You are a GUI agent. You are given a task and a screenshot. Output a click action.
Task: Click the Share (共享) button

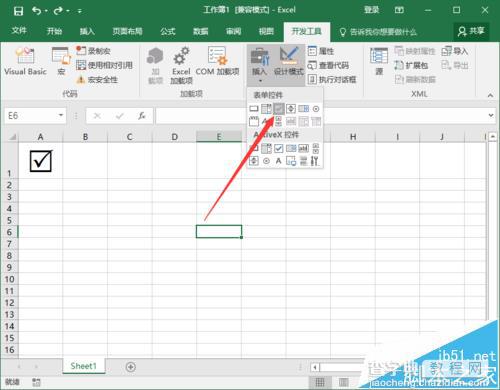tap(471, 31)
